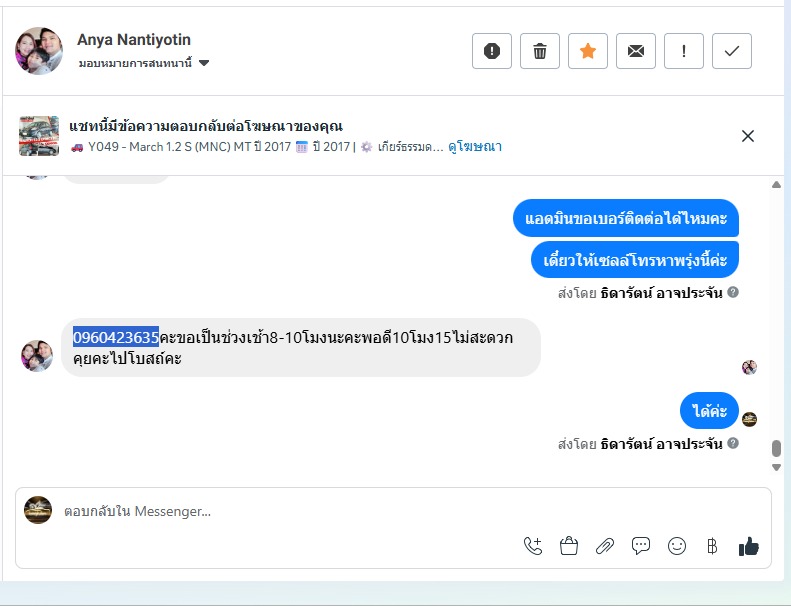This screenshot has height=606, width=791.
Task: Open Anya Nantiyotin's profile picture in header
Action: click(x=39, y=50)
